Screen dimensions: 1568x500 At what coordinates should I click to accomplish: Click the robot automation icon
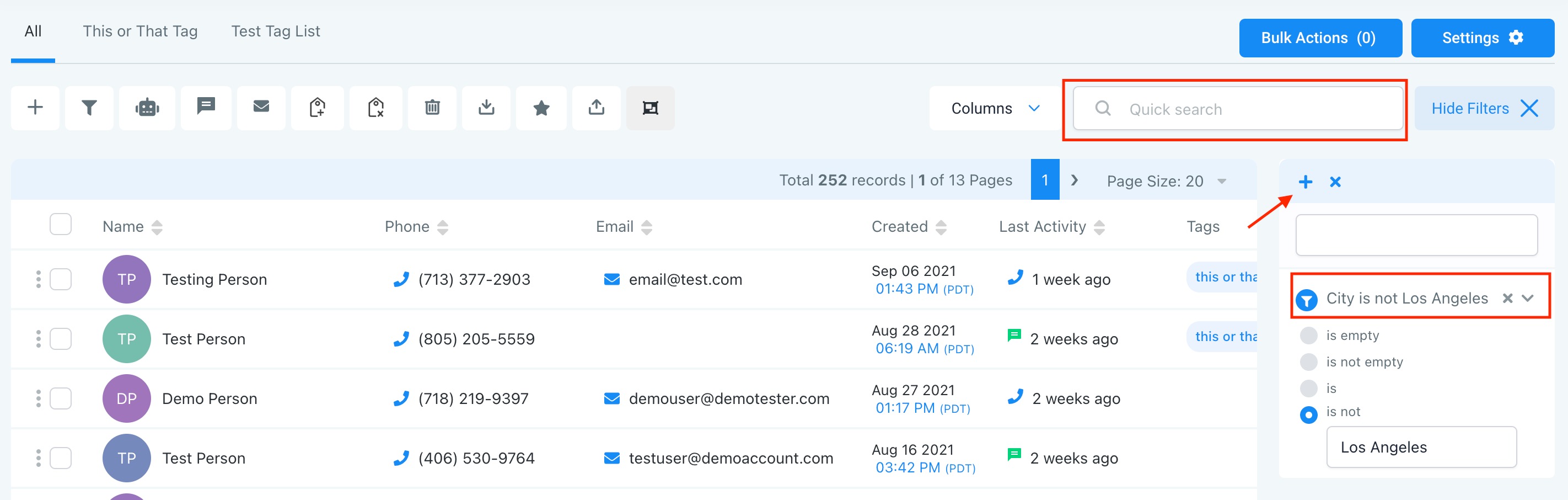click(147, 108)
